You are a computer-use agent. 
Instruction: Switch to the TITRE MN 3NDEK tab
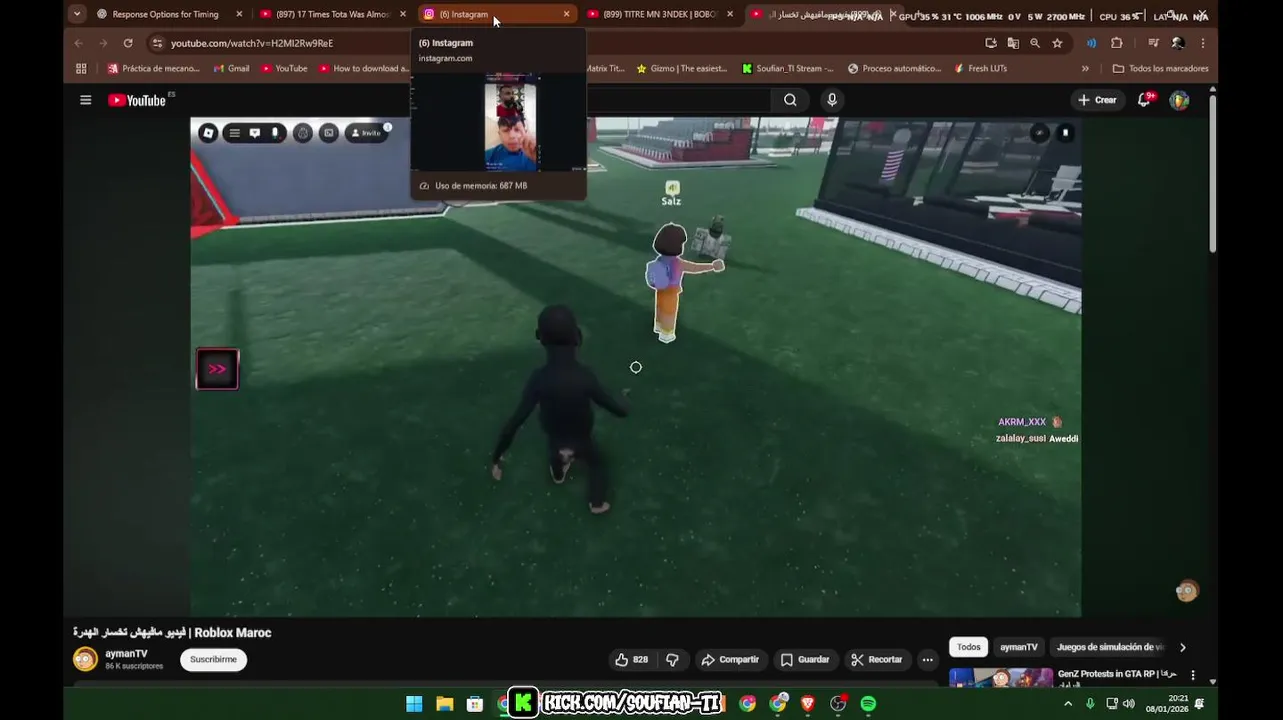coord(660,14)
